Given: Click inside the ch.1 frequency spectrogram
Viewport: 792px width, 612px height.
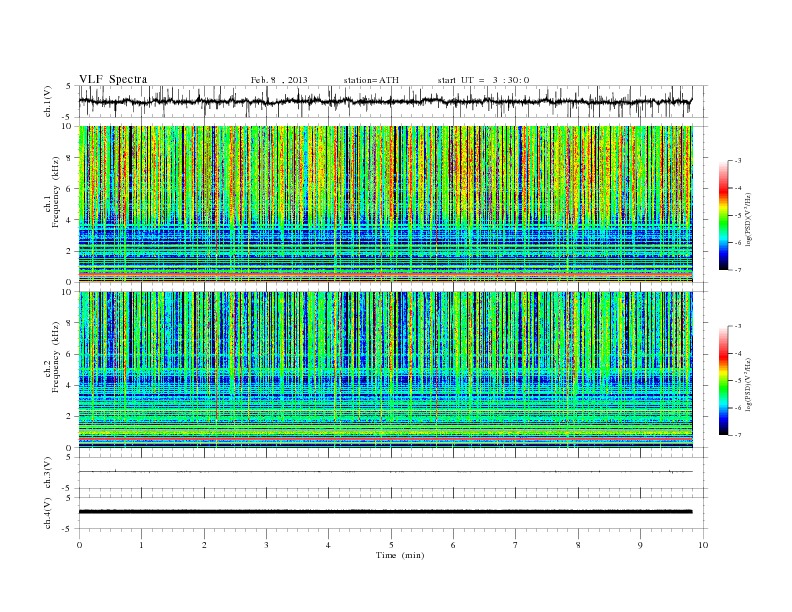Looking at the screenshot, I should (386, 204).
